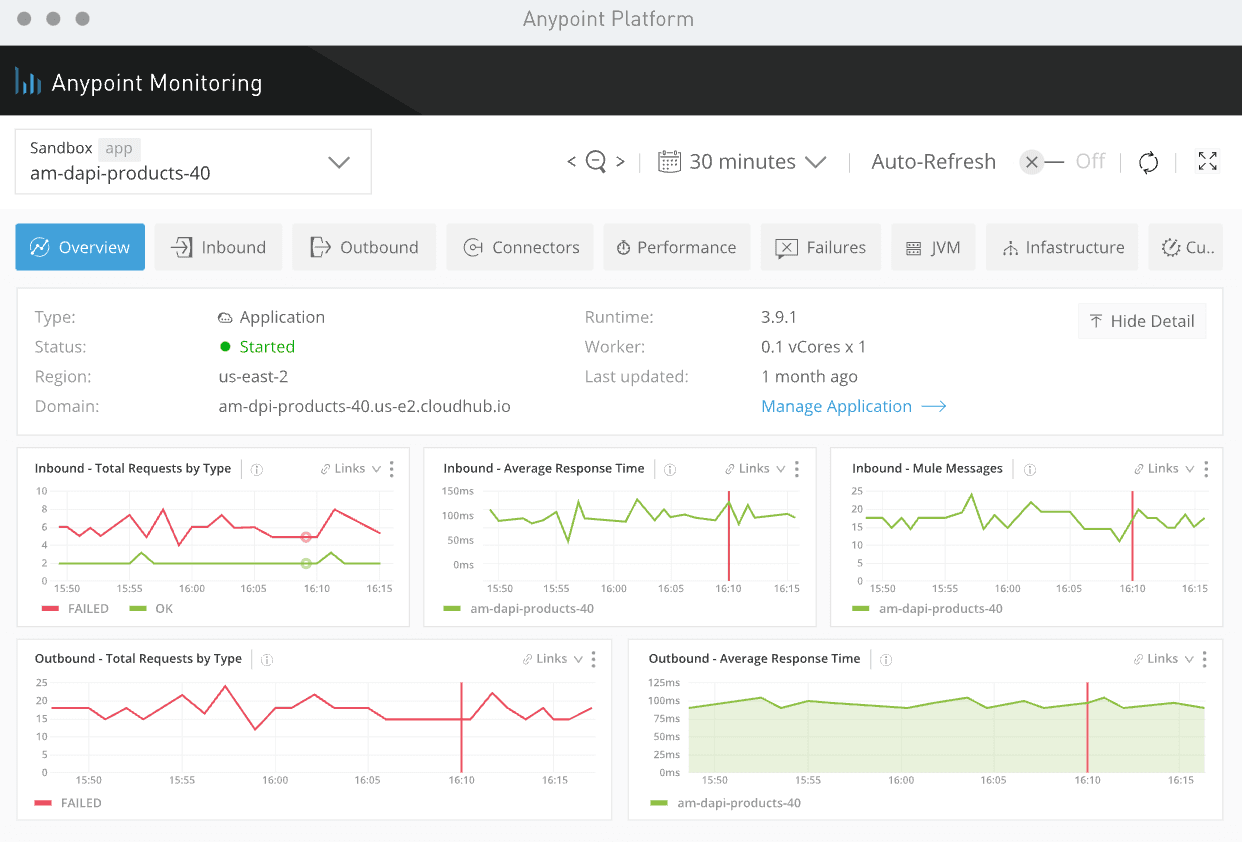Open the Manage Application link

pos(853,406)
